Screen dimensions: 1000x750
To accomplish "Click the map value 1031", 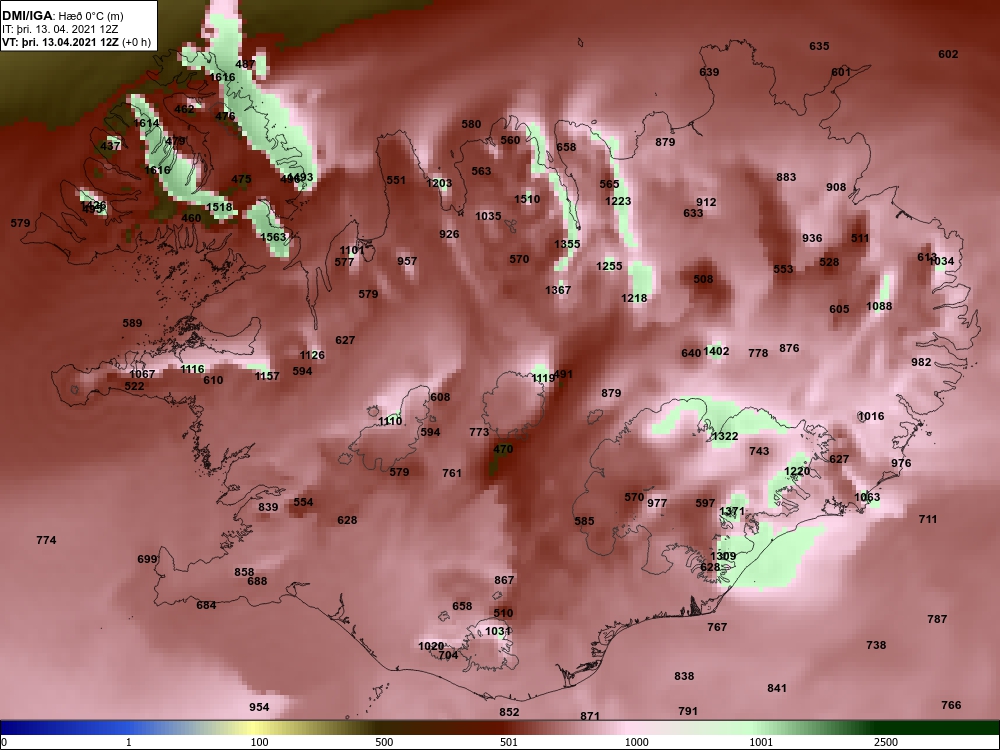I will click(x=498, y=631).
